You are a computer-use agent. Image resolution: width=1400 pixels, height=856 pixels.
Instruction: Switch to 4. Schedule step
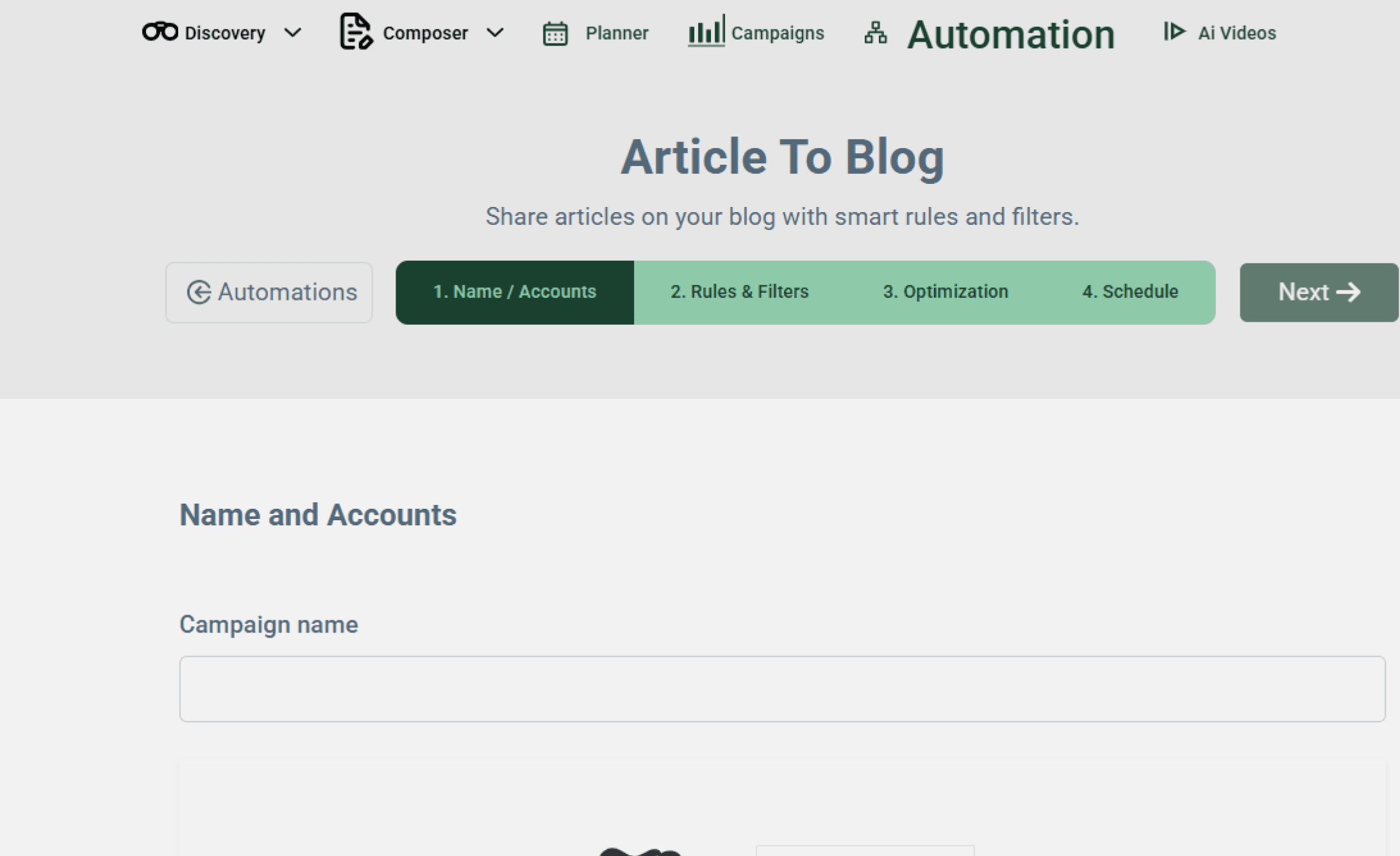tap(1130, 292)
